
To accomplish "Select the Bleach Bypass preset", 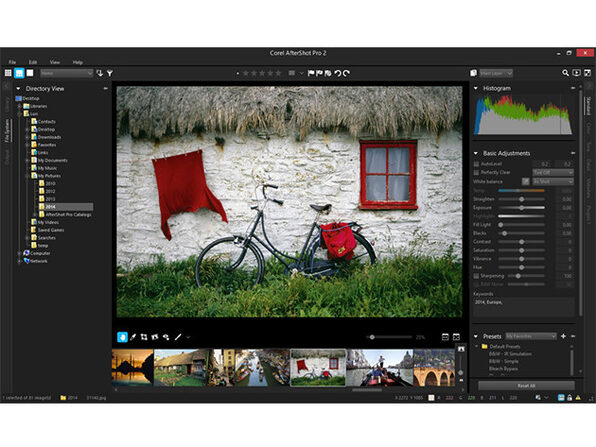I will click(503, 369).
